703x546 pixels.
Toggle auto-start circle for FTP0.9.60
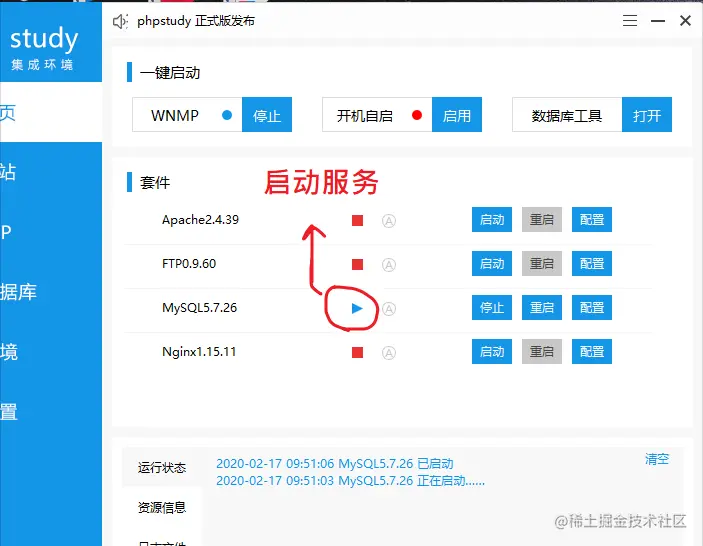(x=389, y=265)
